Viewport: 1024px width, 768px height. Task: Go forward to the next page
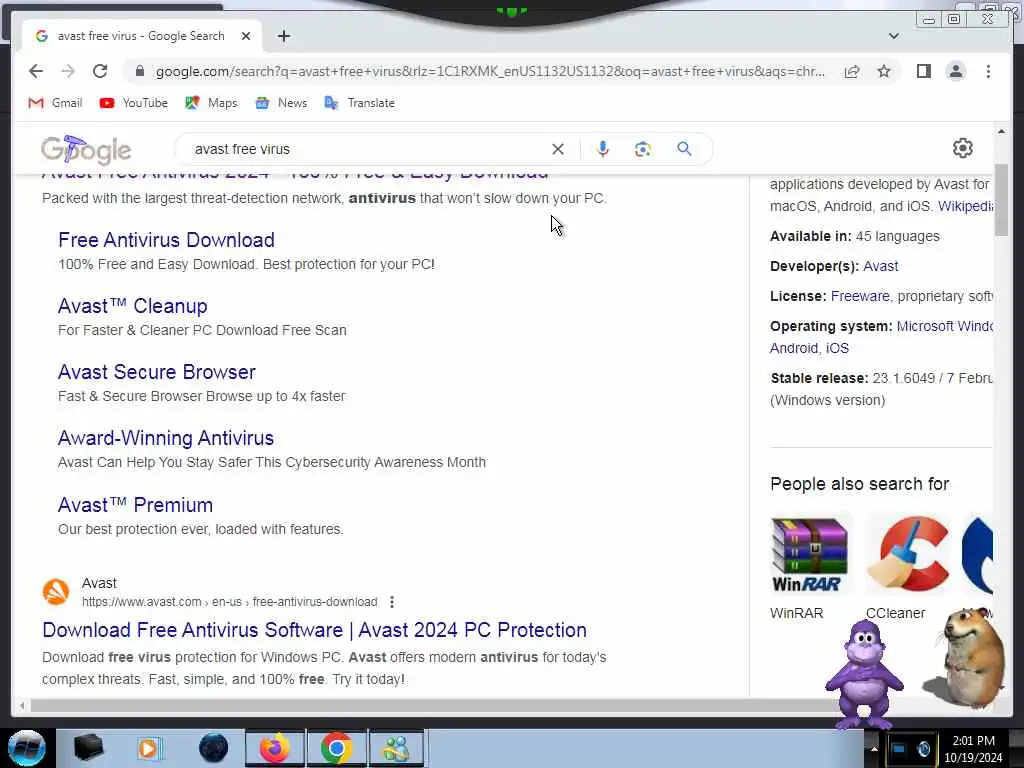pyautogui.click(x=68, y=71)
